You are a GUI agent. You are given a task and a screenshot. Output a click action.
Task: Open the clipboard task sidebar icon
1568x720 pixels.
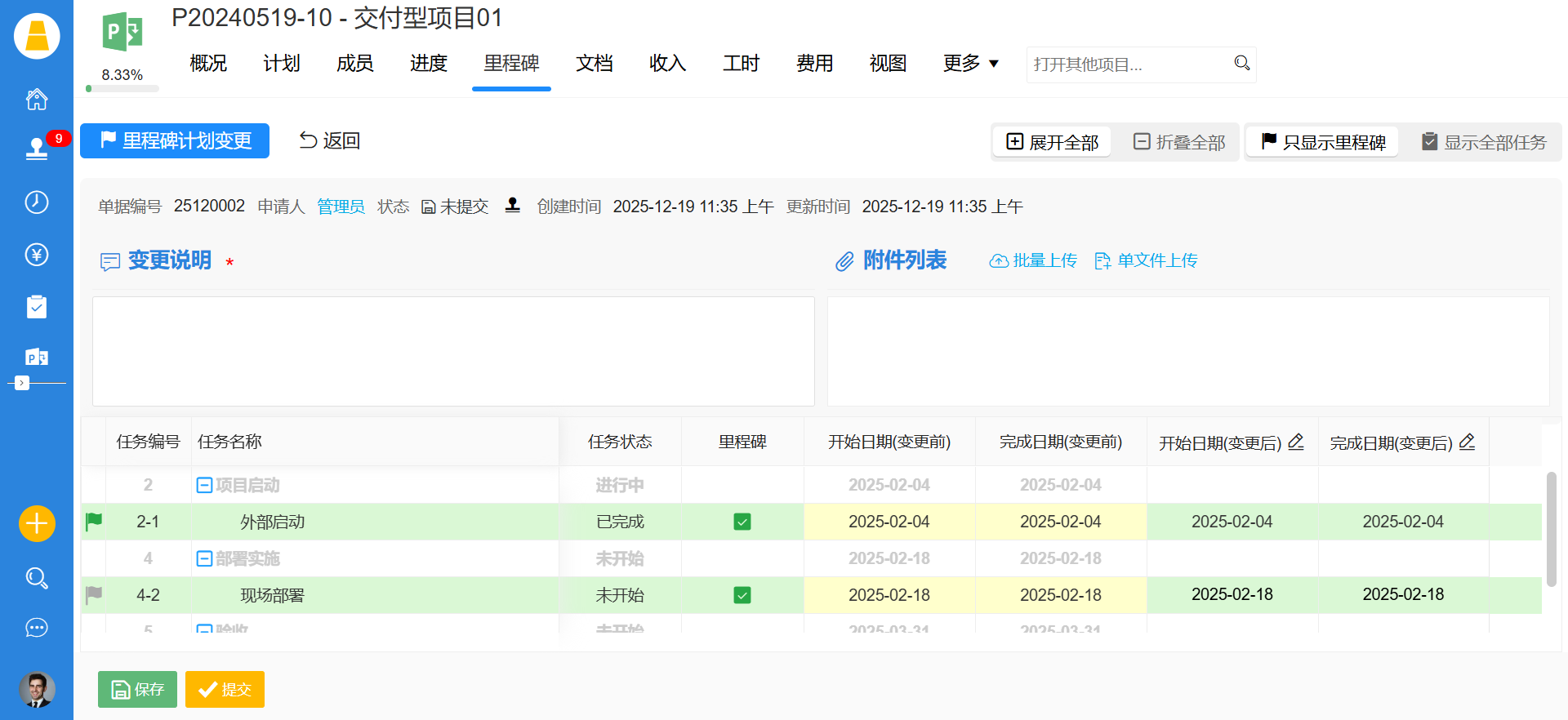(37, 307)
